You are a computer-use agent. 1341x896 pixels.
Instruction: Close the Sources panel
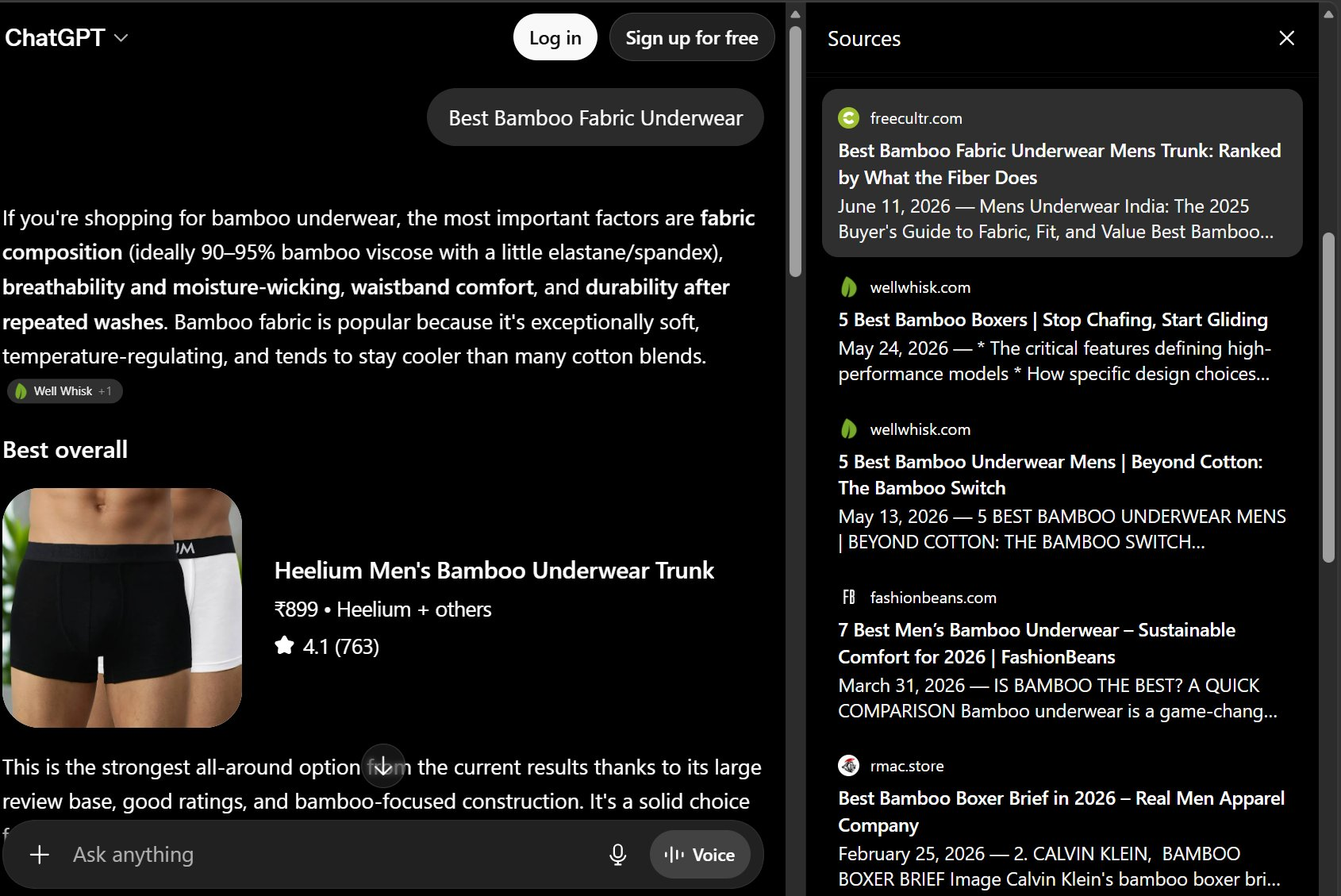1286,38
